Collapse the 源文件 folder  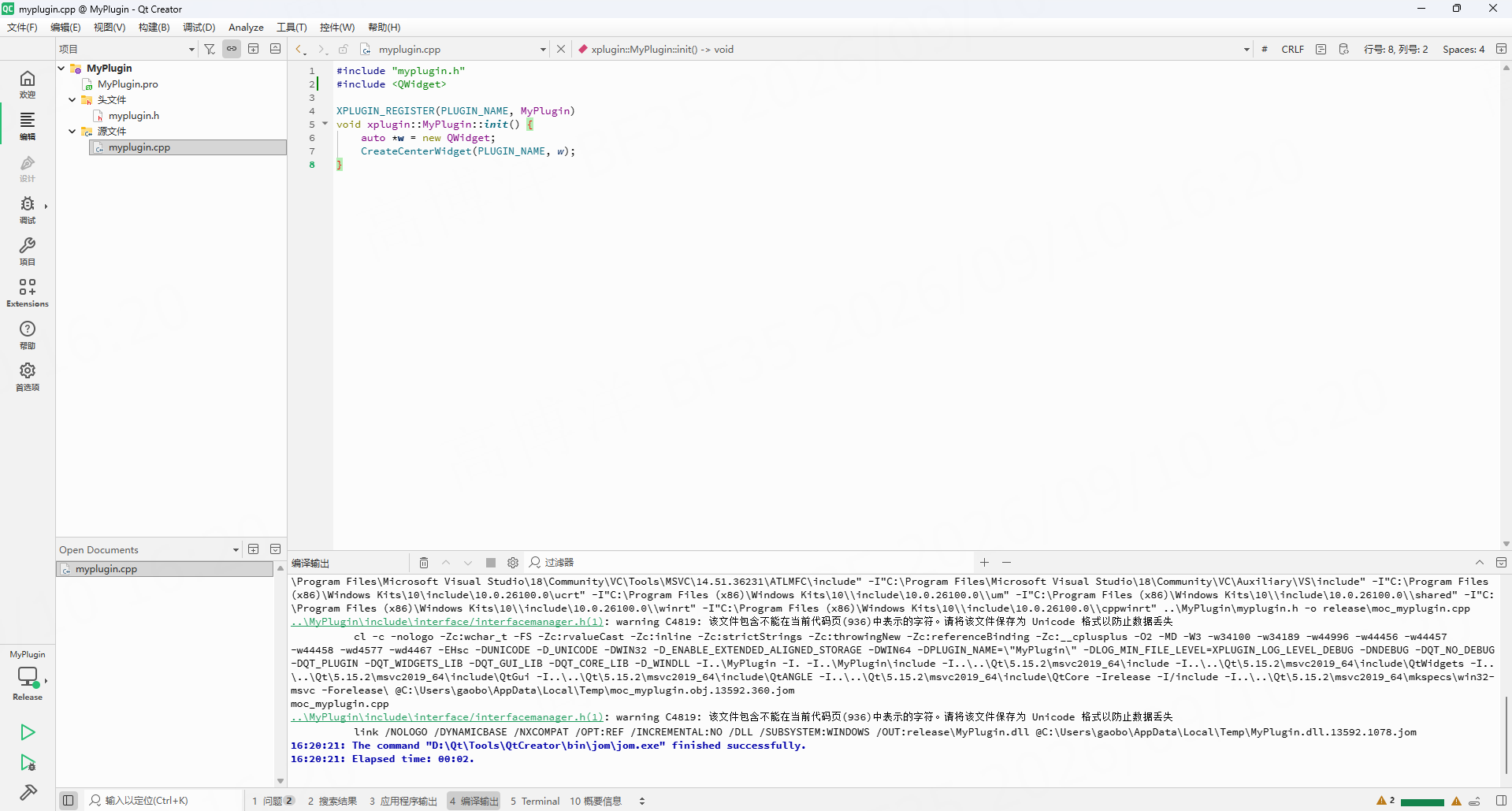tap(72, 132)
